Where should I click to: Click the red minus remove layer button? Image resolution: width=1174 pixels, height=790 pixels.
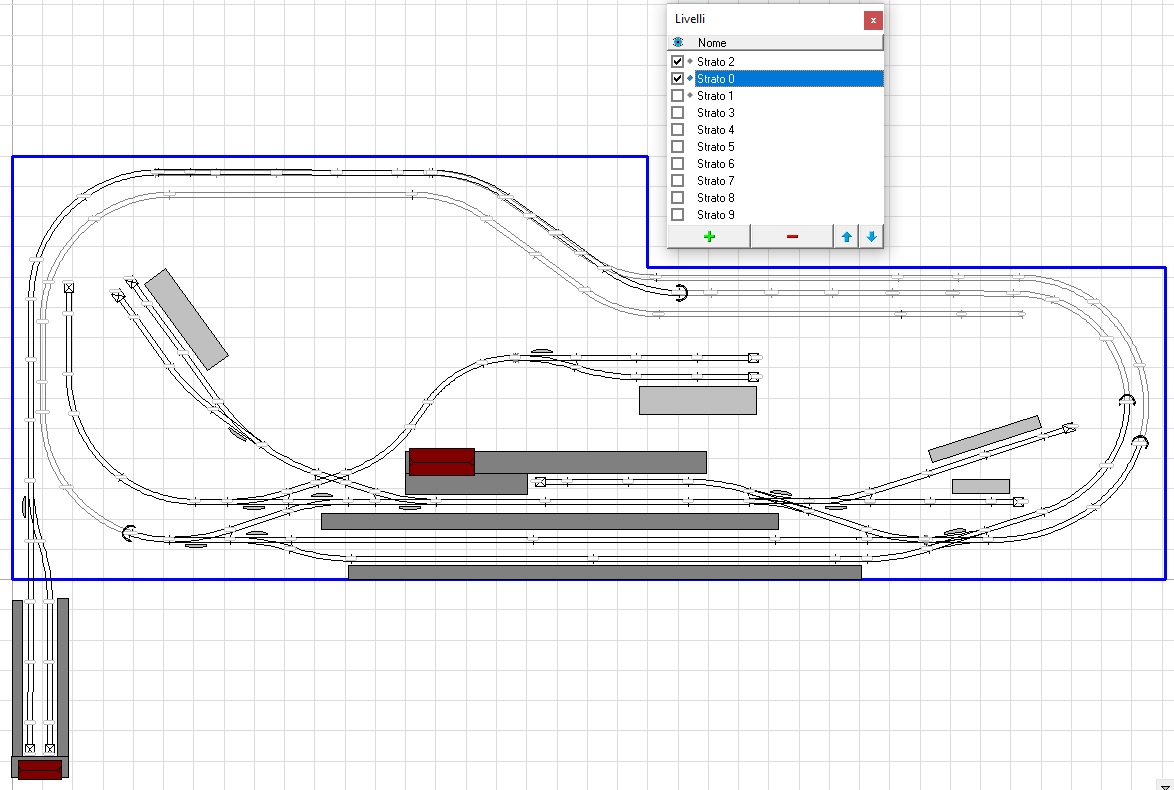pyautogui.click(x=791, y=236)
